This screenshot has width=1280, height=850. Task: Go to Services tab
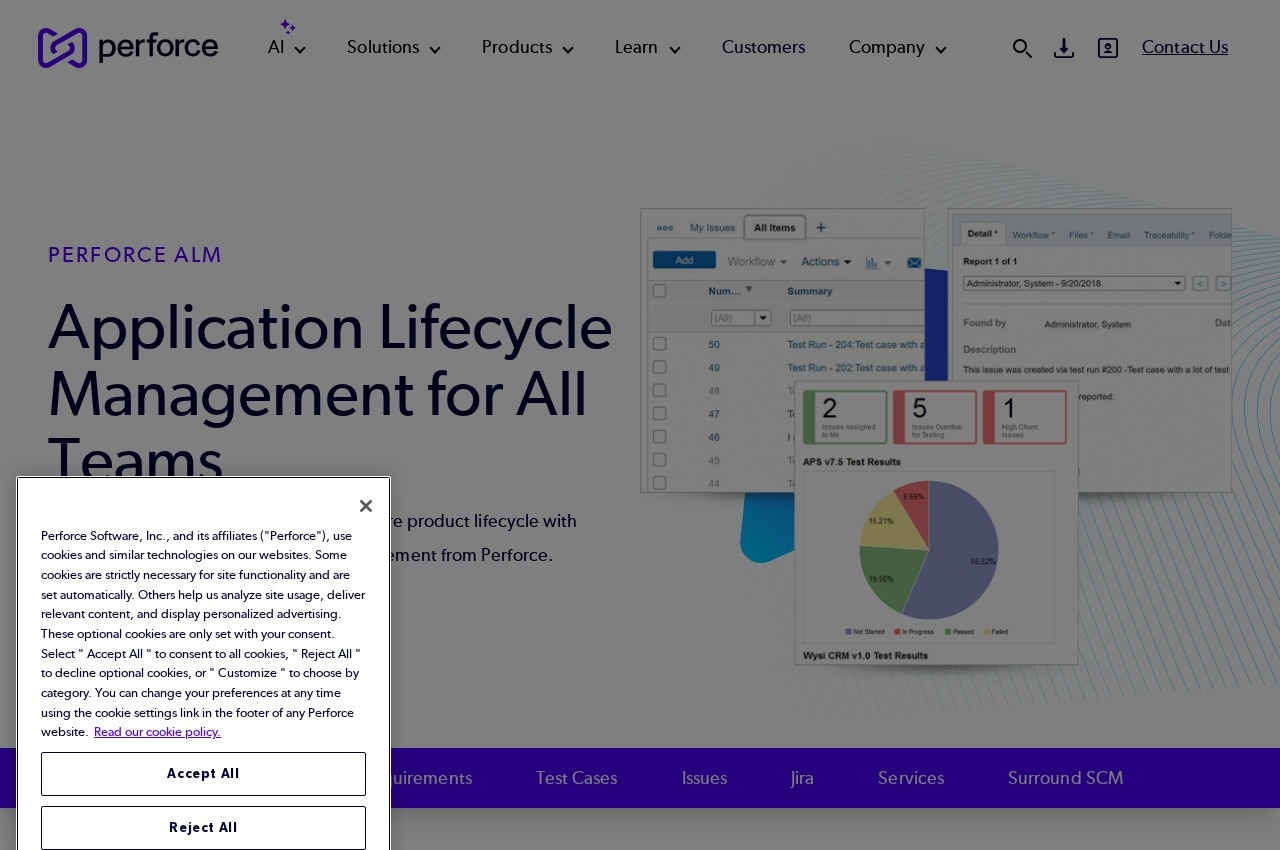pos(911,778)
